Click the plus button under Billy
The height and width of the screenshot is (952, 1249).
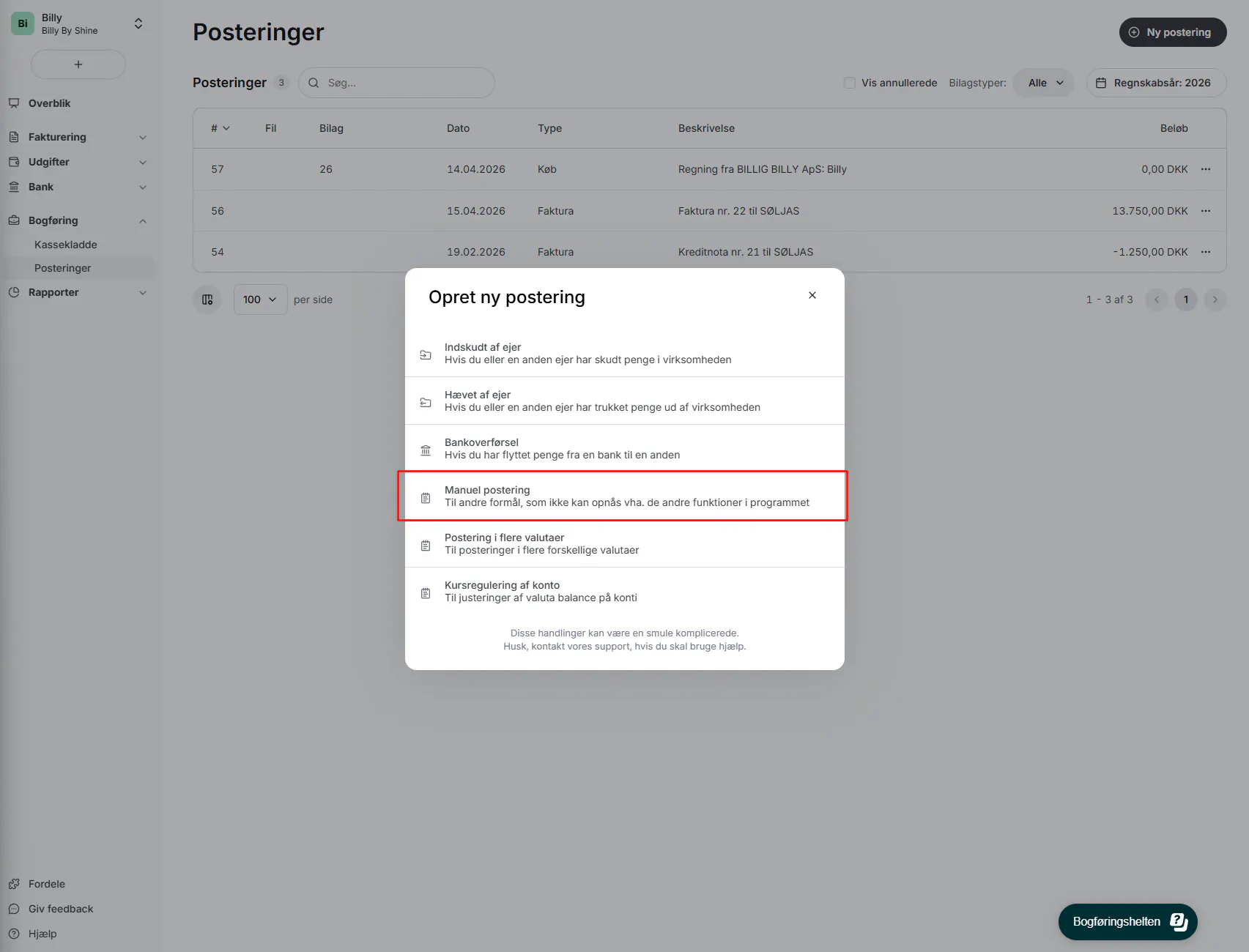pyautogui.click(x=78, y=64)
